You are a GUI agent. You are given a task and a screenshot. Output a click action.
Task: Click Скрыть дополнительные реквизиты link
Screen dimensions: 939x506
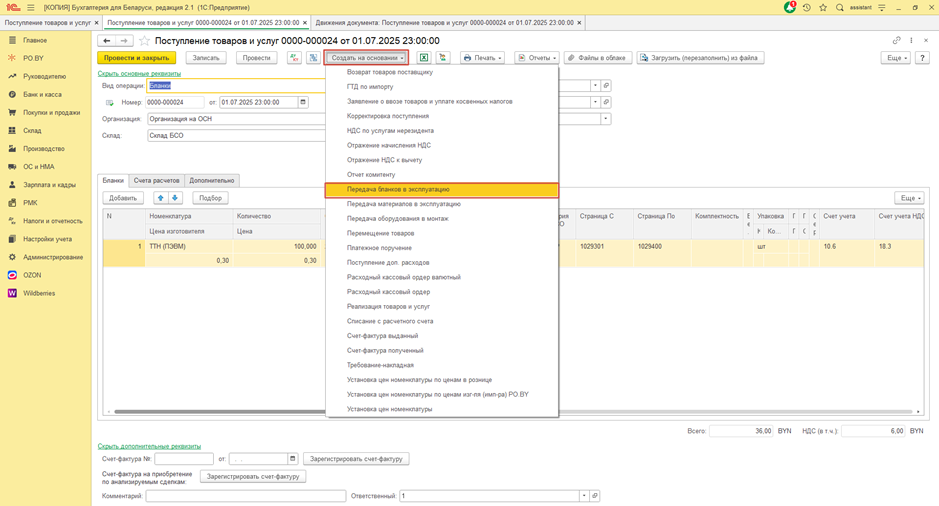point(149,446)
